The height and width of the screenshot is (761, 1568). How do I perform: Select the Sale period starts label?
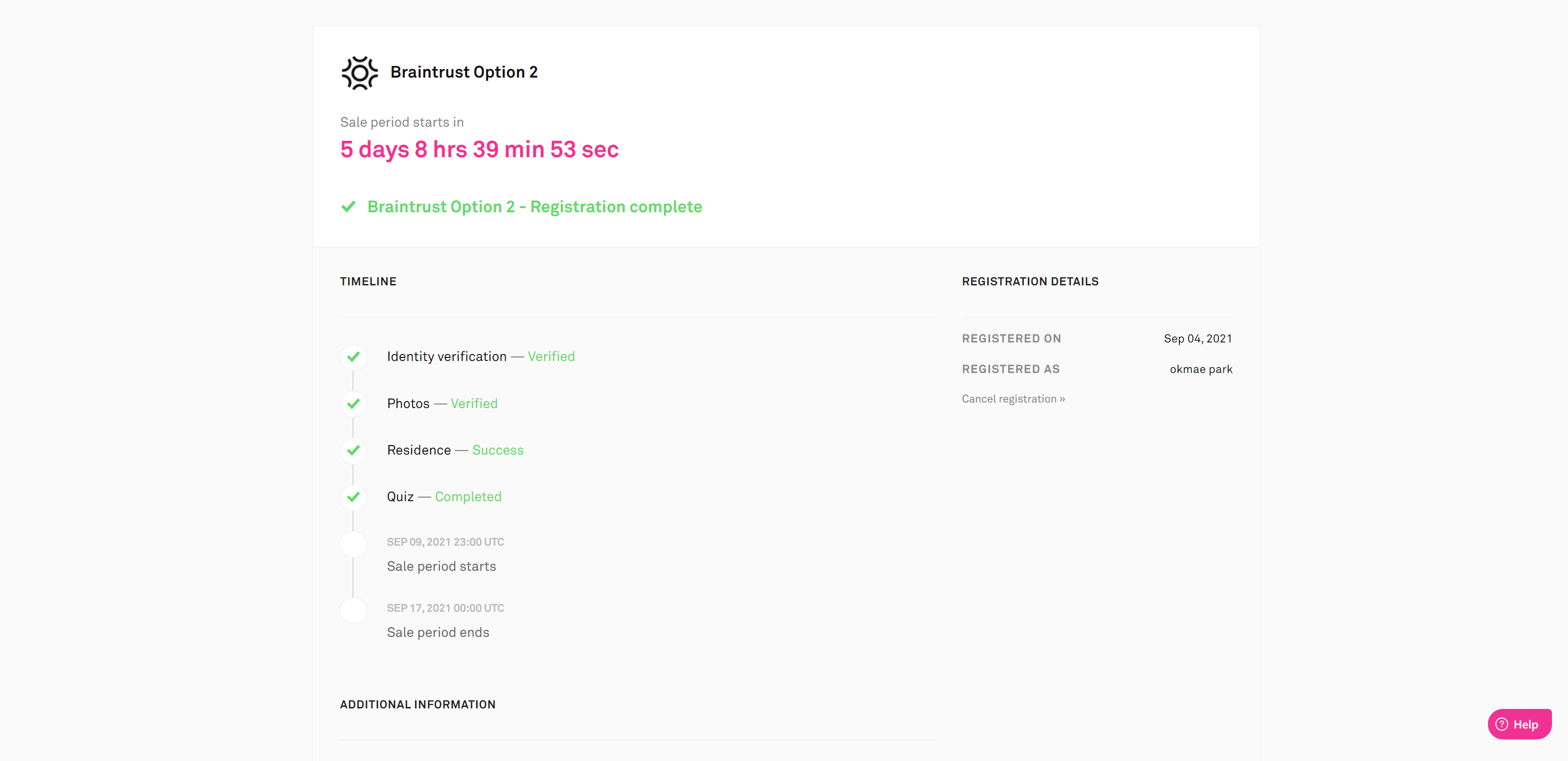point(441,566)
